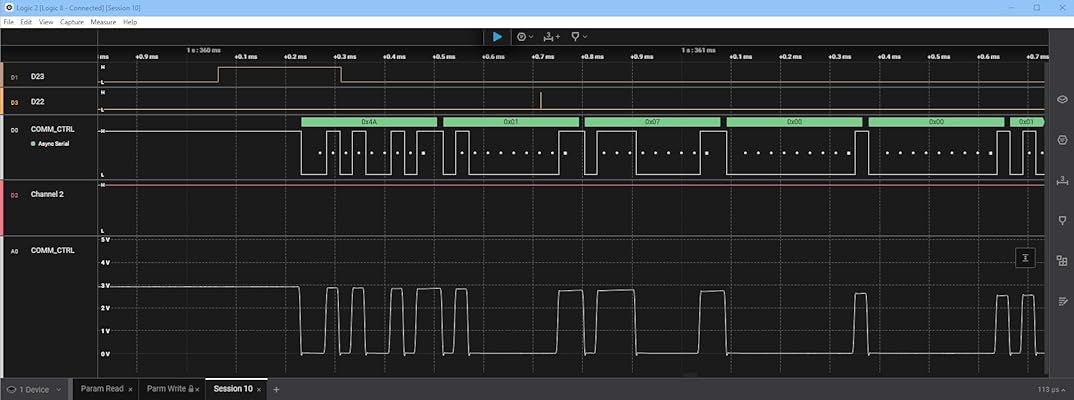Open the Measure menu
The height and width of the screenshot is (400, 1074).
[x=103, y=21]
